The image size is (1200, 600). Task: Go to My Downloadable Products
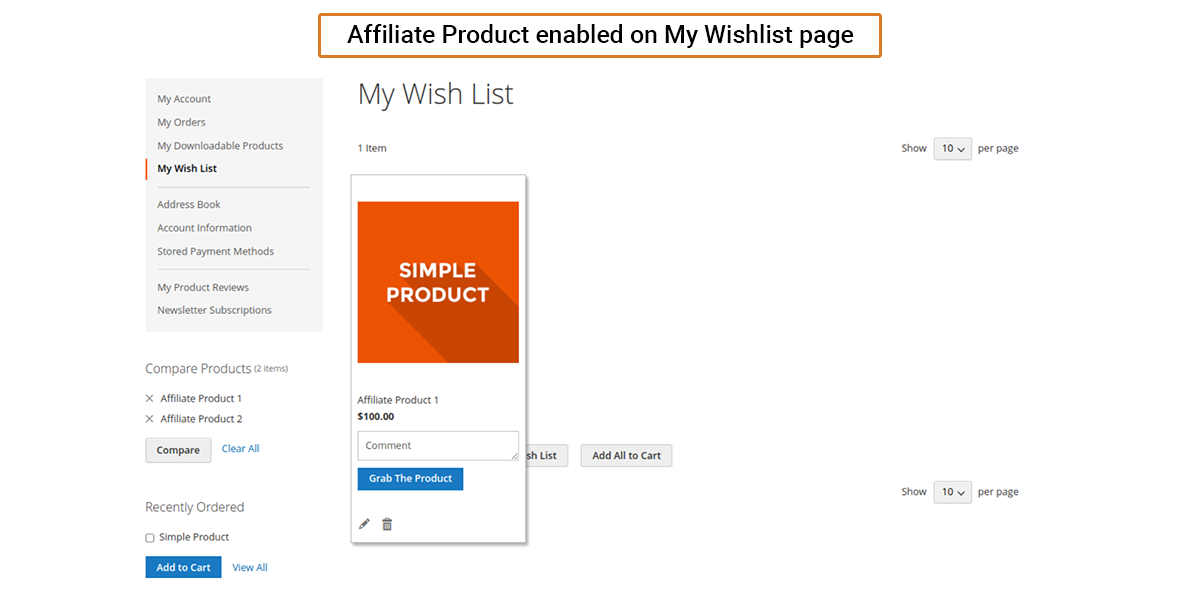click(220, 146)
